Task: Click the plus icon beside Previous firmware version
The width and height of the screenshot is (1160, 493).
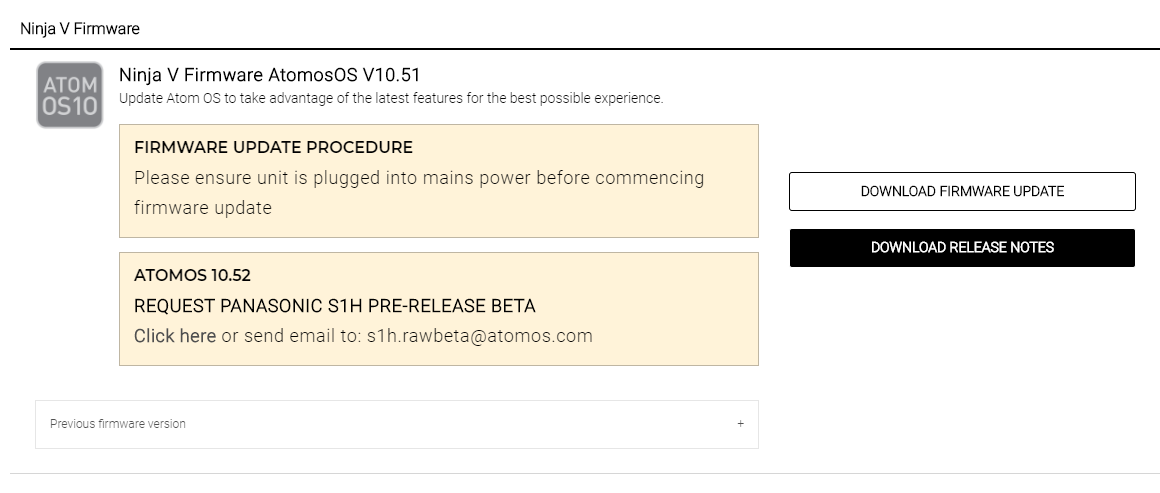Action: pos(740,424)
